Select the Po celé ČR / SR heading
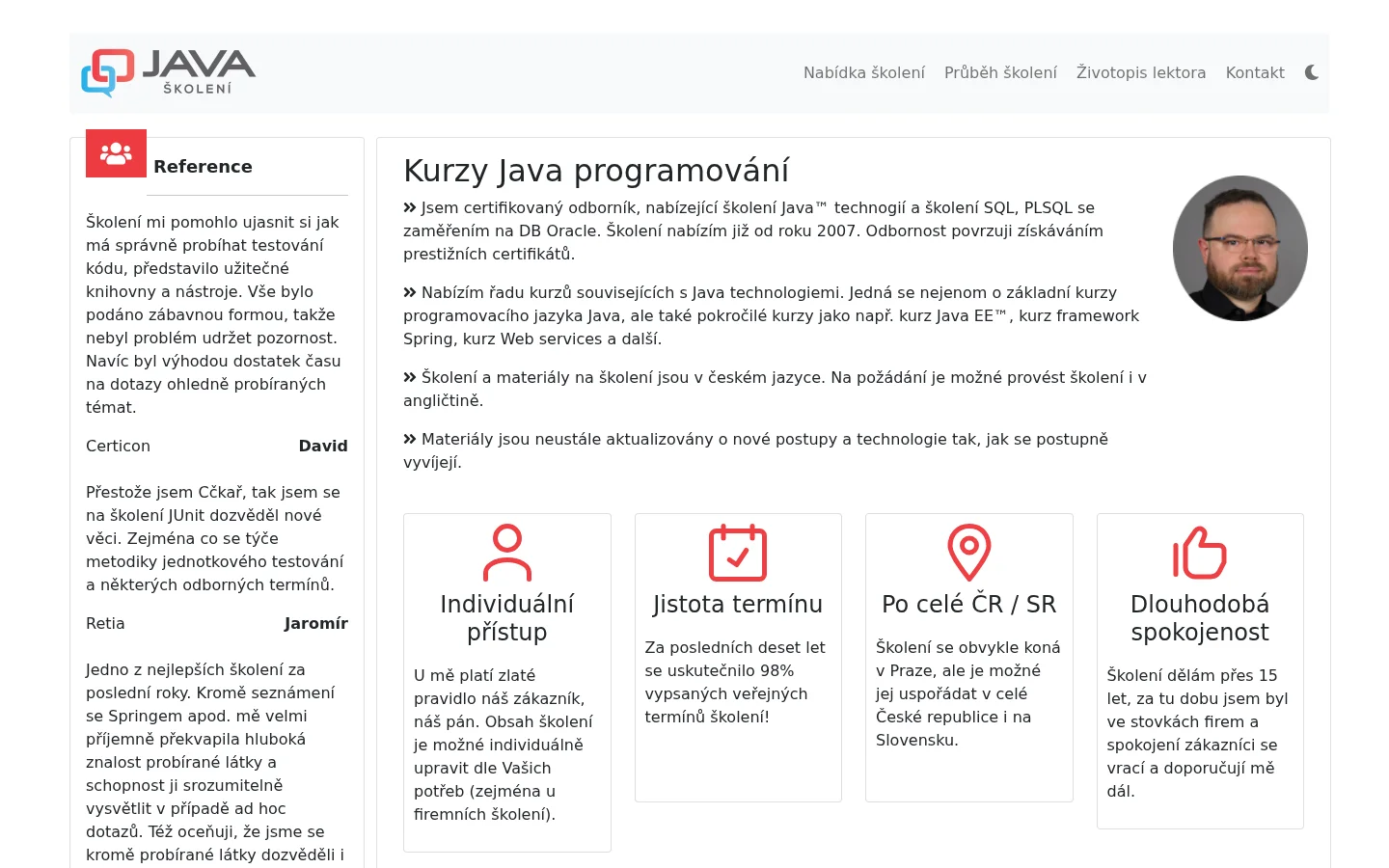This screenshot has width=1389, height=868. [x=969, y=604]
